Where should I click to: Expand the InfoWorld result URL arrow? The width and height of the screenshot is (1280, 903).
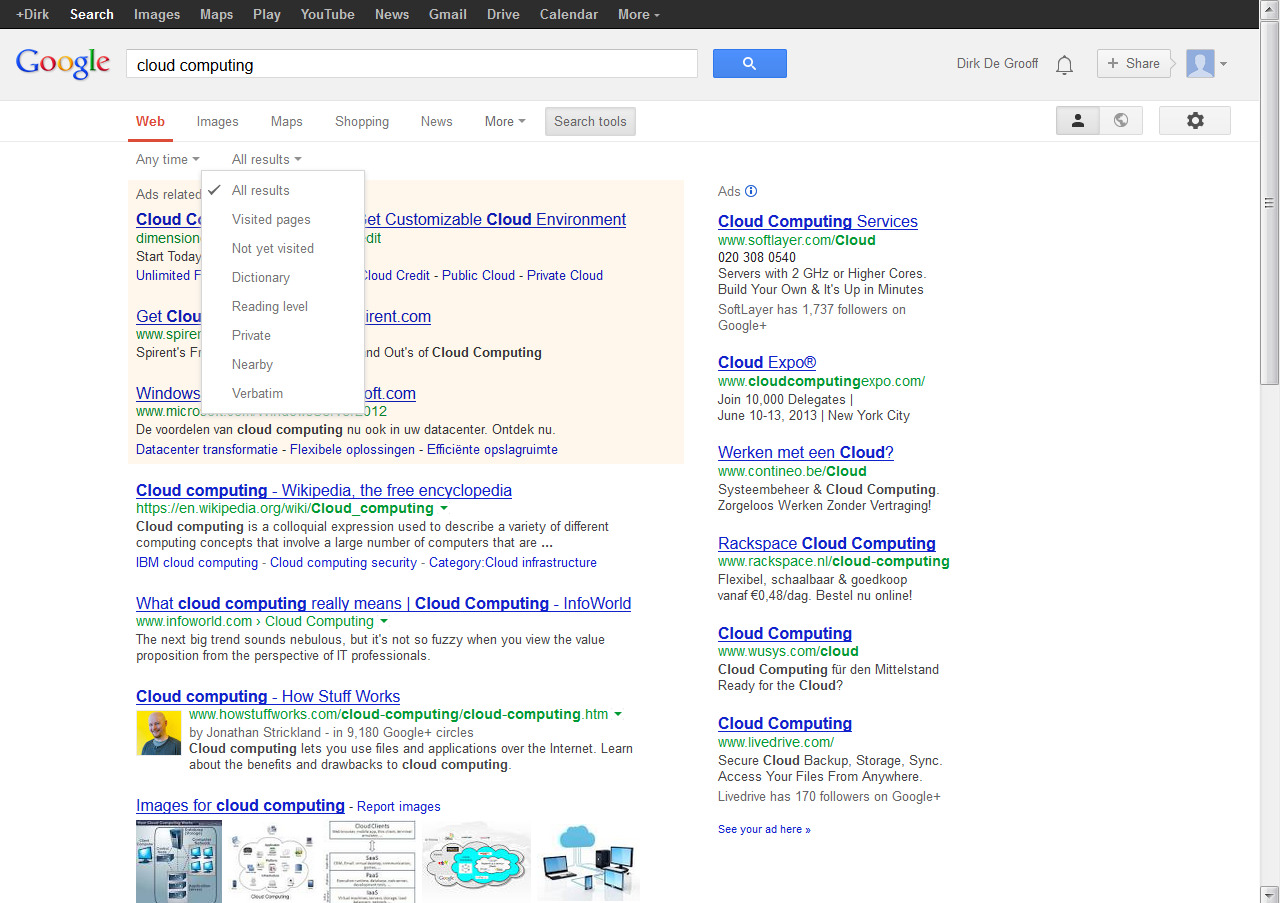tap(383, 622)
